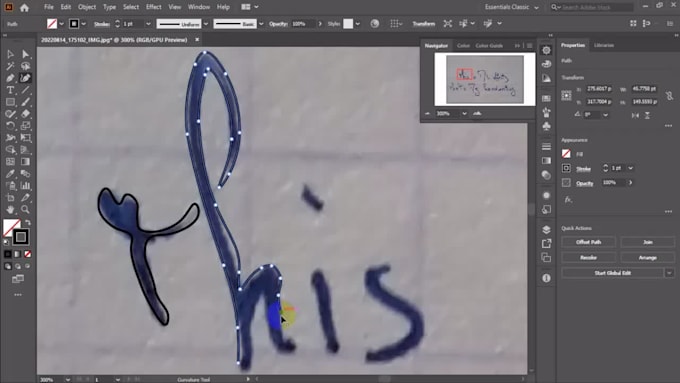Select the Line Segment tool
Image resolution: width=680 pixels, height=383 pixels.
pyautogui.click(x=26, y=90)
